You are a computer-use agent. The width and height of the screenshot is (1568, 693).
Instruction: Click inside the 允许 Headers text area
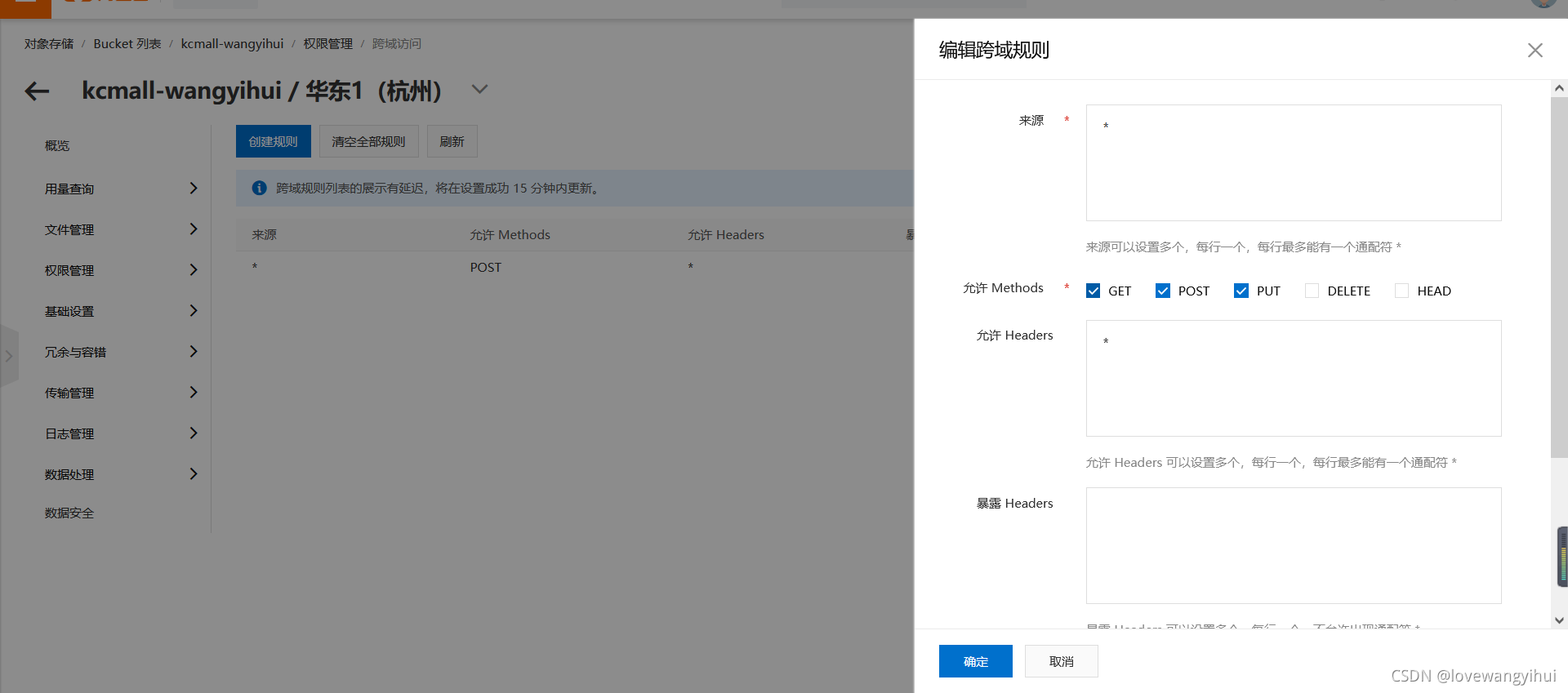tap(1294, 378)
